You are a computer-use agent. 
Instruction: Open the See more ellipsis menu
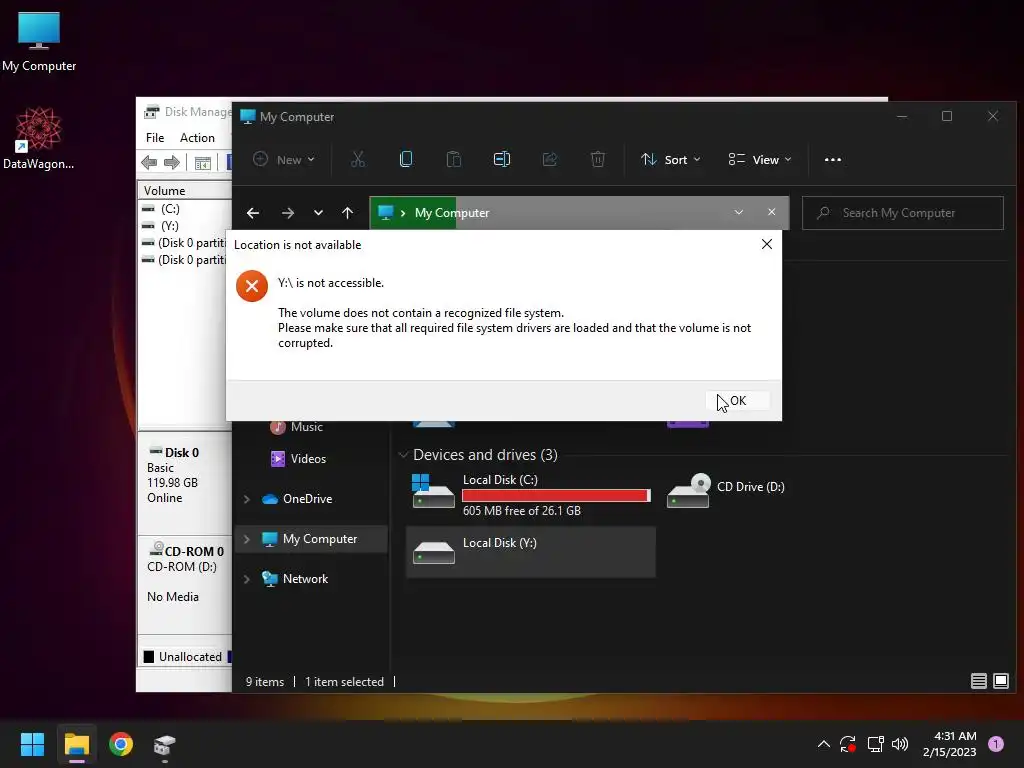pyautogui.click(x=833, y=159)
